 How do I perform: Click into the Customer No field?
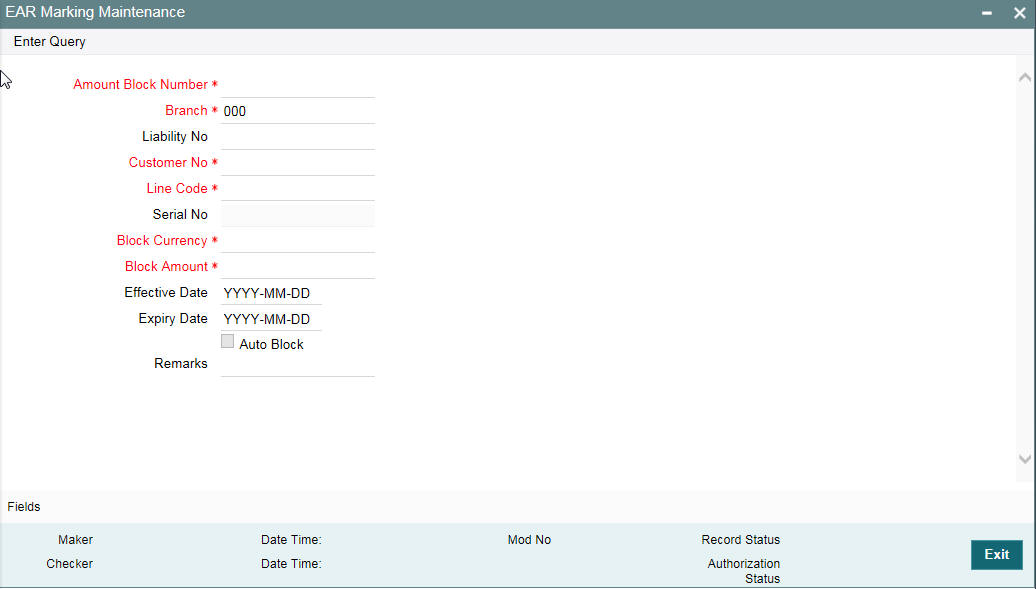(x=297, y=163)
